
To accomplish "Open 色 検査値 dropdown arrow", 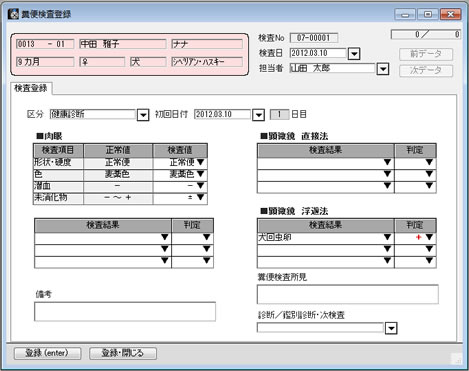I will 201,174.
